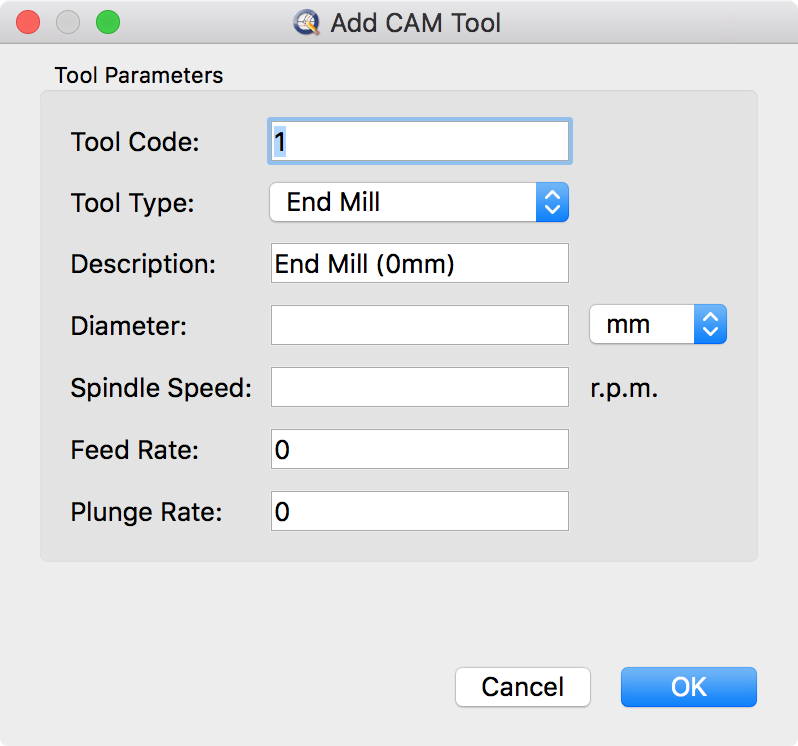Viewport: 798px width, 746px height.
Task: Click the empty Diameter input field
Action: tap(420, 325)
